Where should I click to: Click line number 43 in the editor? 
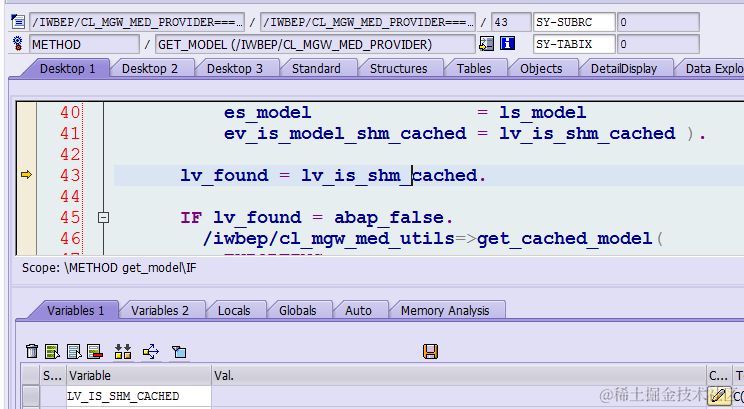click(70, 175)
